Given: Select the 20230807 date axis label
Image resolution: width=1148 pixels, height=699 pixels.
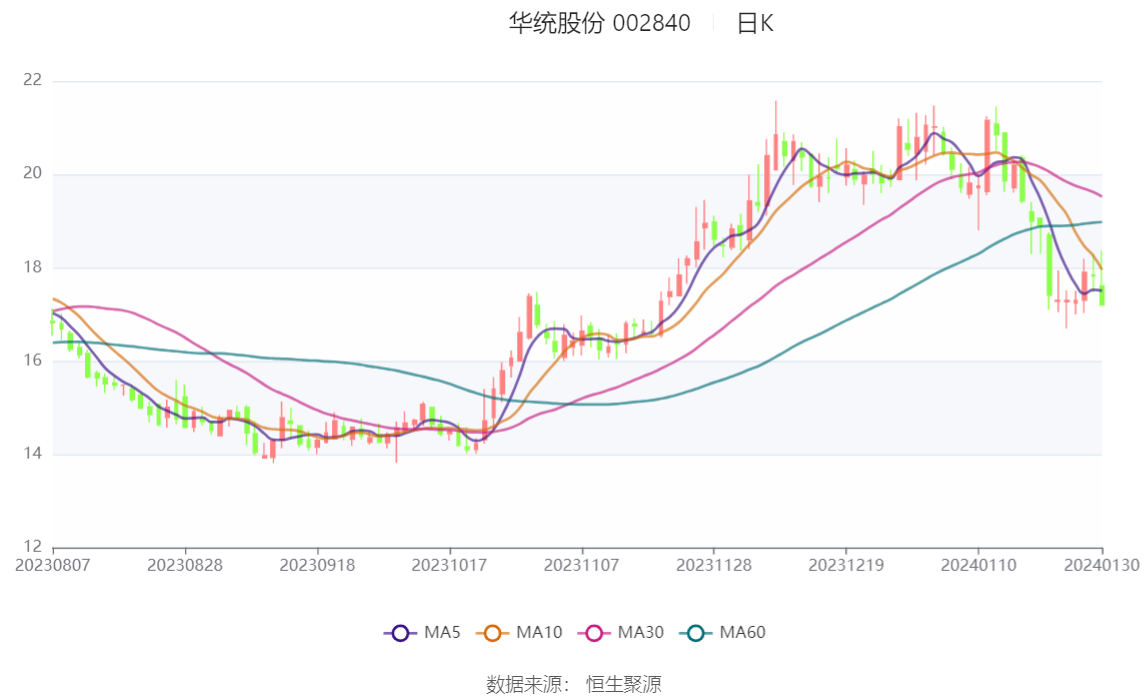Looking at the screenshot, I should 53,566.
